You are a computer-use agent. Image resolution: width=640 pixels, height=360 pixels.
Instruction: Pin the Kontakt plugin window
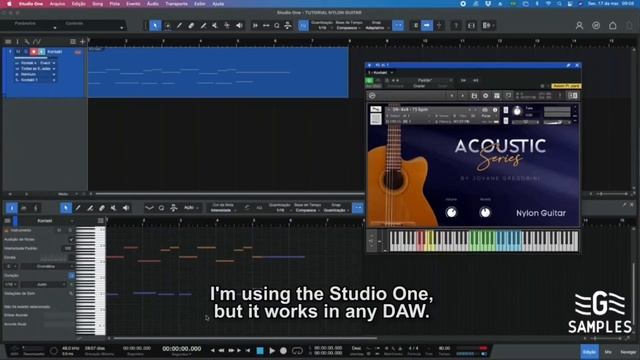[569, 65]
